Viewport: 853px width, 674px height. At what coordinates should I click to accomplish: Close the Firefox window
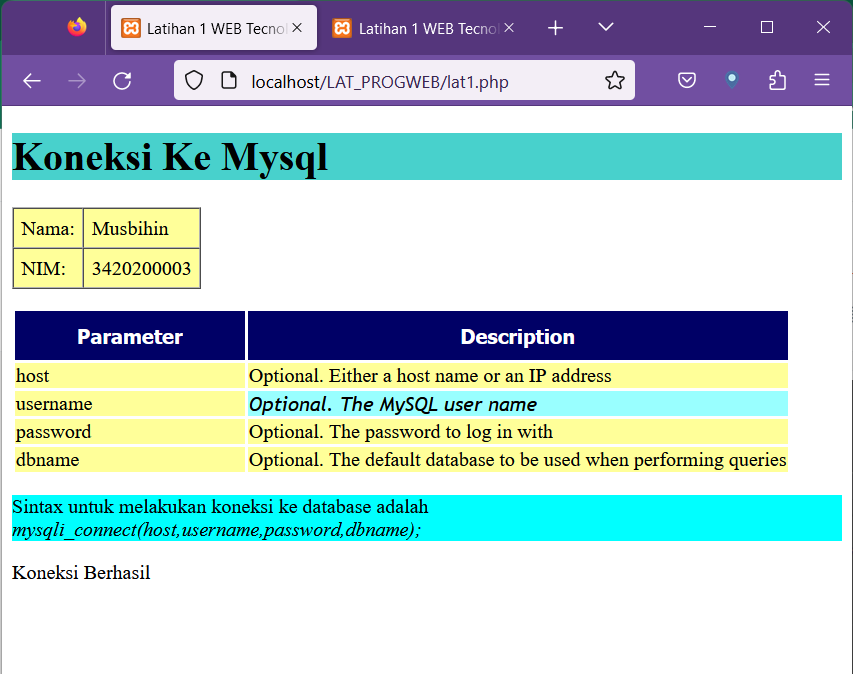(823, 27)
